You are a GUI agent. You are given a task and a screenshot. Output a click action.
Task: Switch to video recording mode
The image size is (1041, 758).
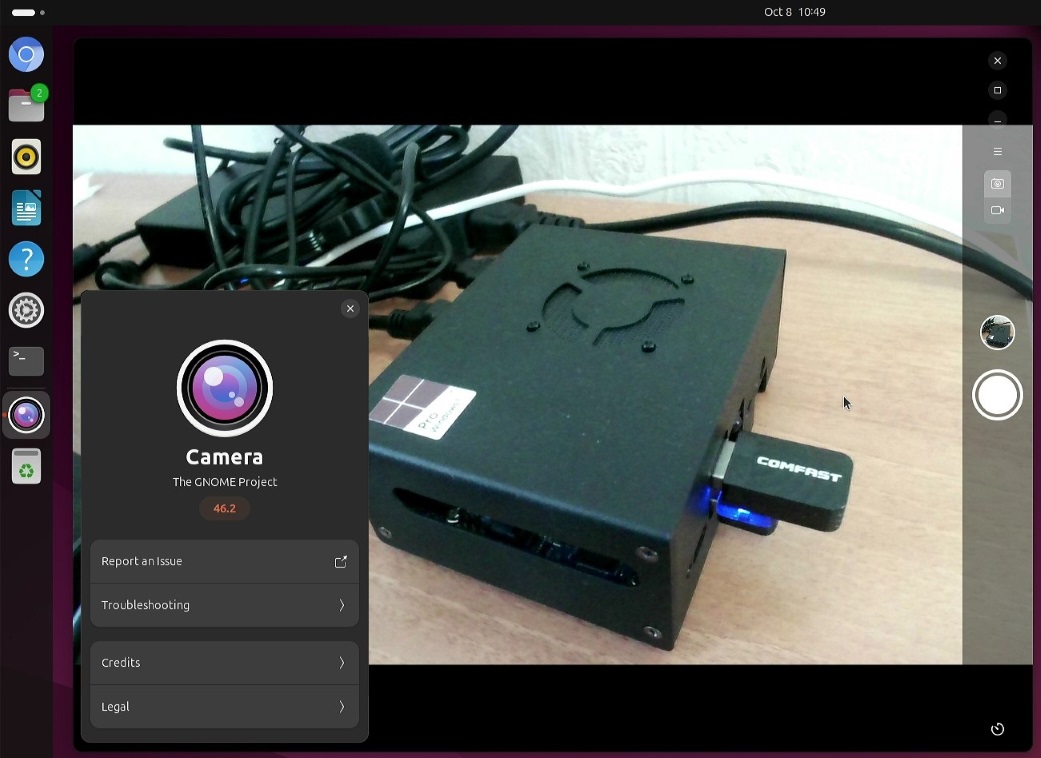(997, 211)
